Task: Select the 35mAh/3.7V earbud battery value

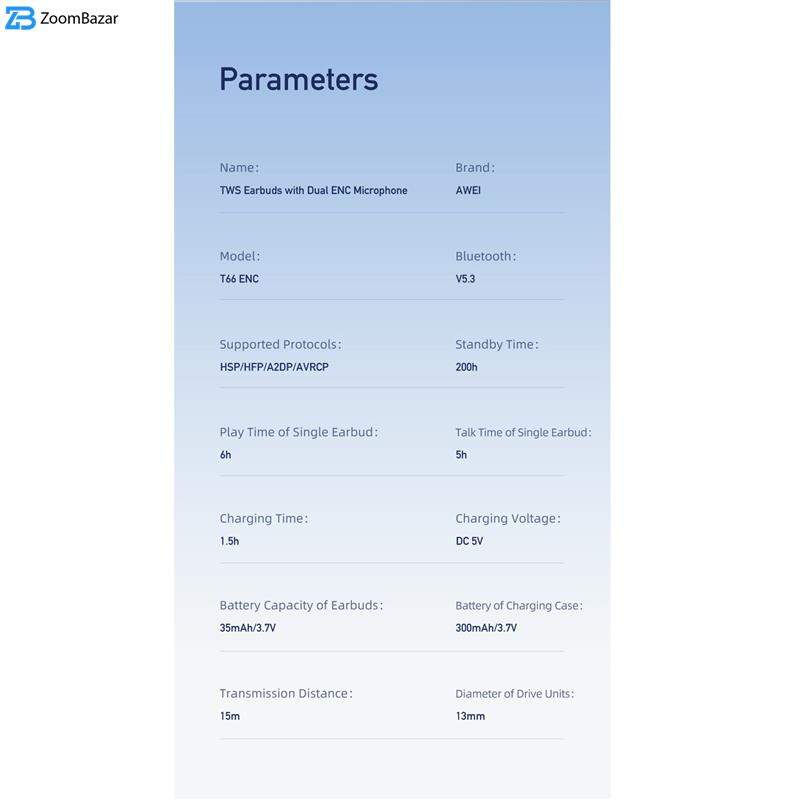Action: point(248,628)
